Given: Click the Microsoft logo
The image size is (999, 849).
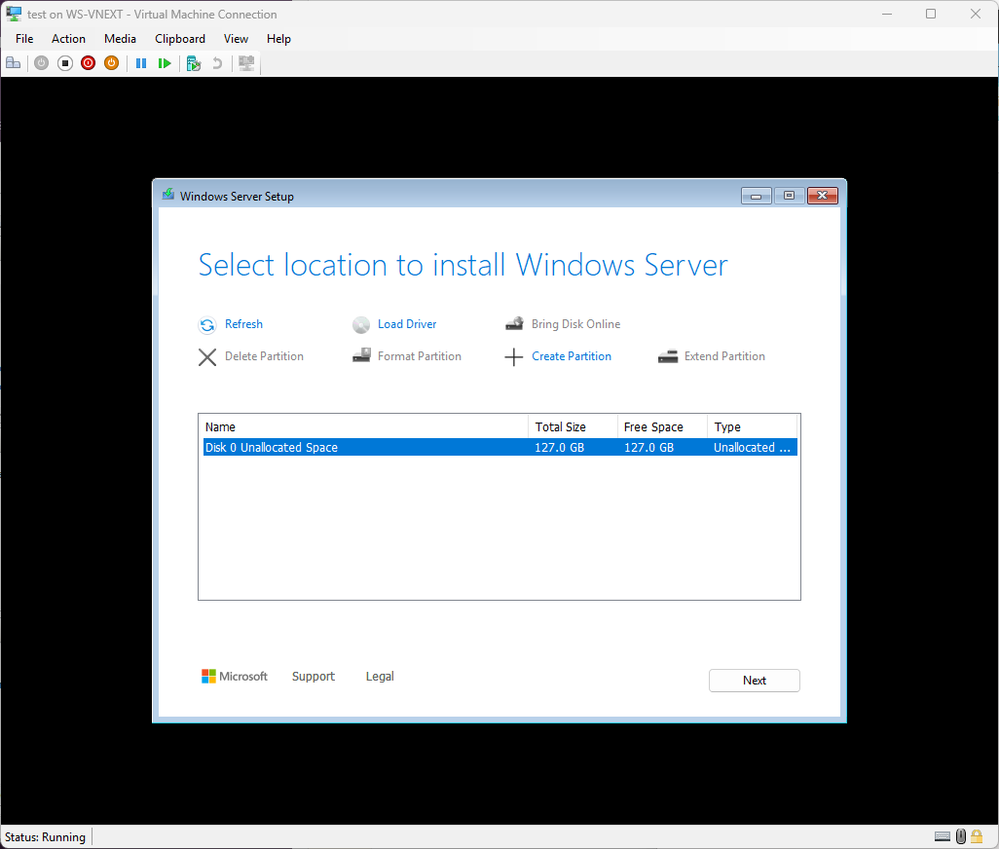Looking at the screenshot, I should pyautogui.click(x=234, y=676).
